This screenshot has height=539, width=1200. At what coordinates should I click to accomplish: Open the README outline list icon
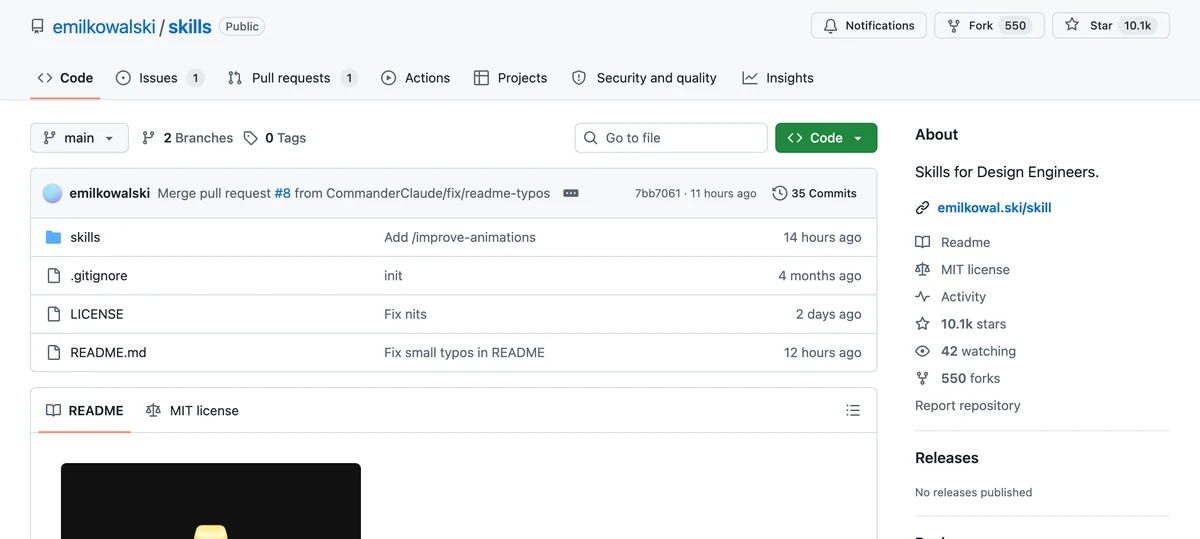tap(853, 410)
